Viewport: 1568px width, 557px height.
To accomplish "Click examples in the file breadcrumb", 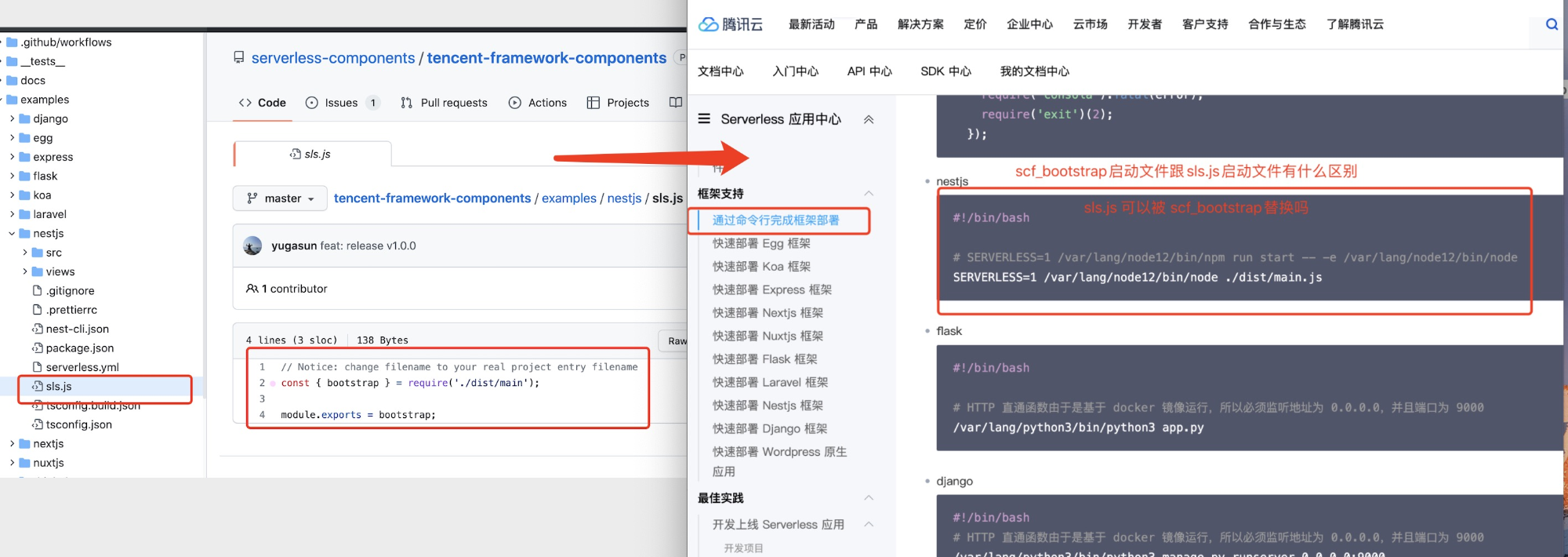I will (x=569, y=198).
